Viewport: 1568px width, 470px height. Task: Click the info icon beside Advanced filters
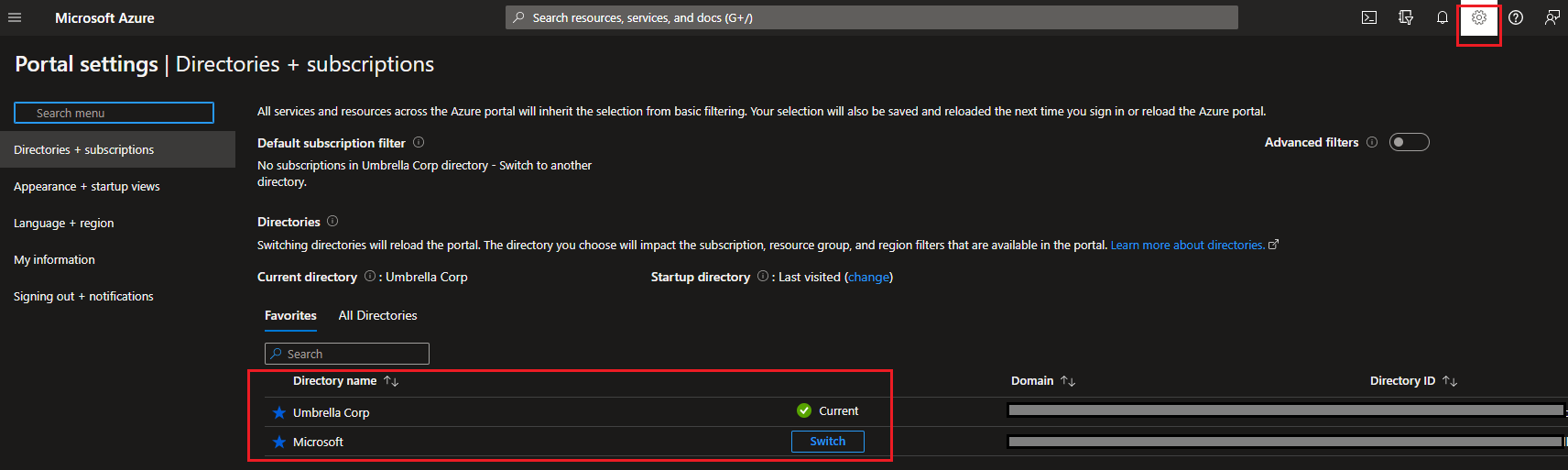point(1372,142)
